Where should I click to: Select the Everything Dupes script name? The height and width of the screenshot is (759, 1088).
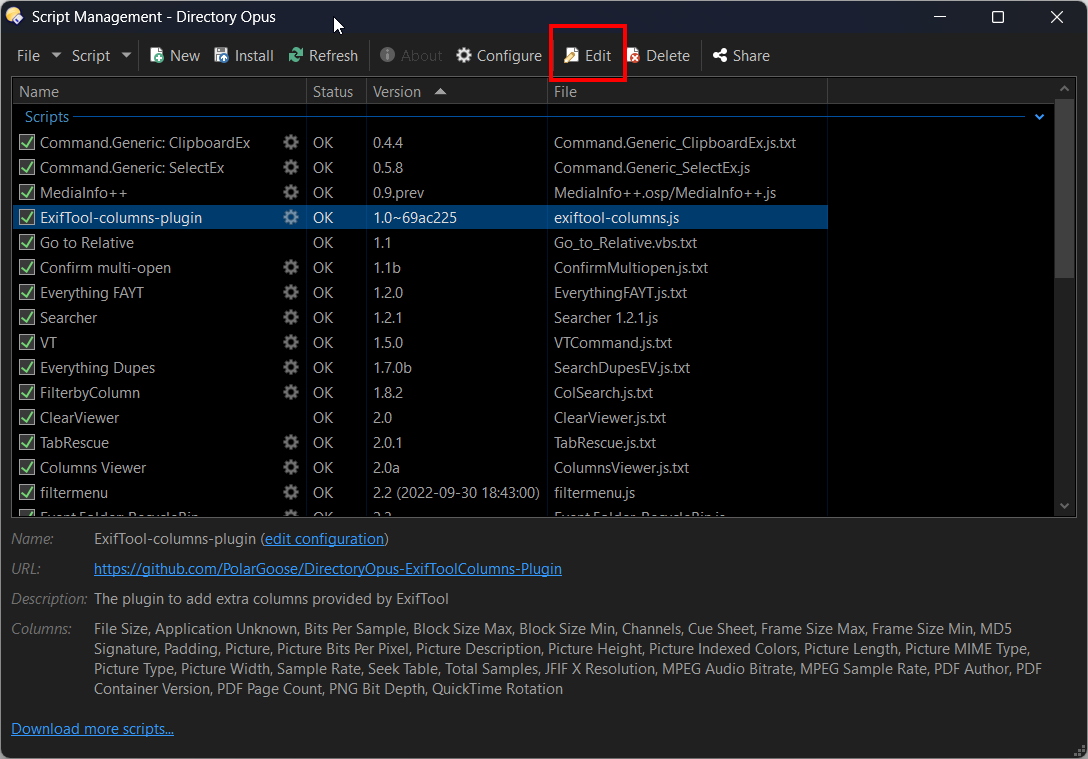pyautogui.click(x=97, y=367)
